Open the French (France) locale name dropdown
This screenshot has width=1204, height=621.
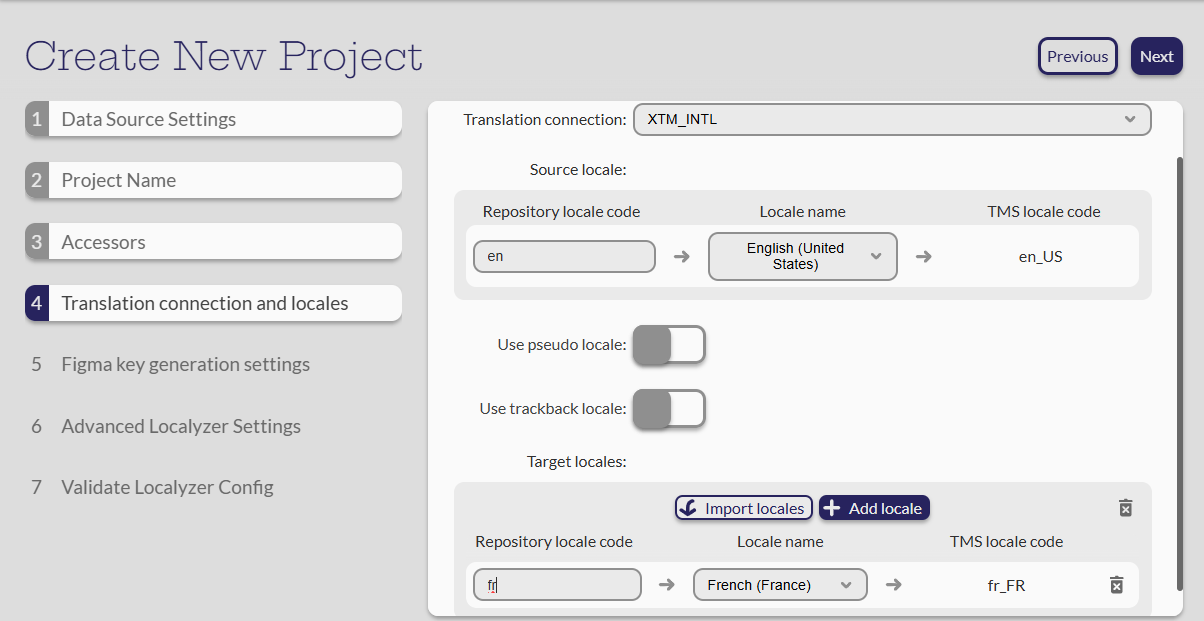coord(779,585)
